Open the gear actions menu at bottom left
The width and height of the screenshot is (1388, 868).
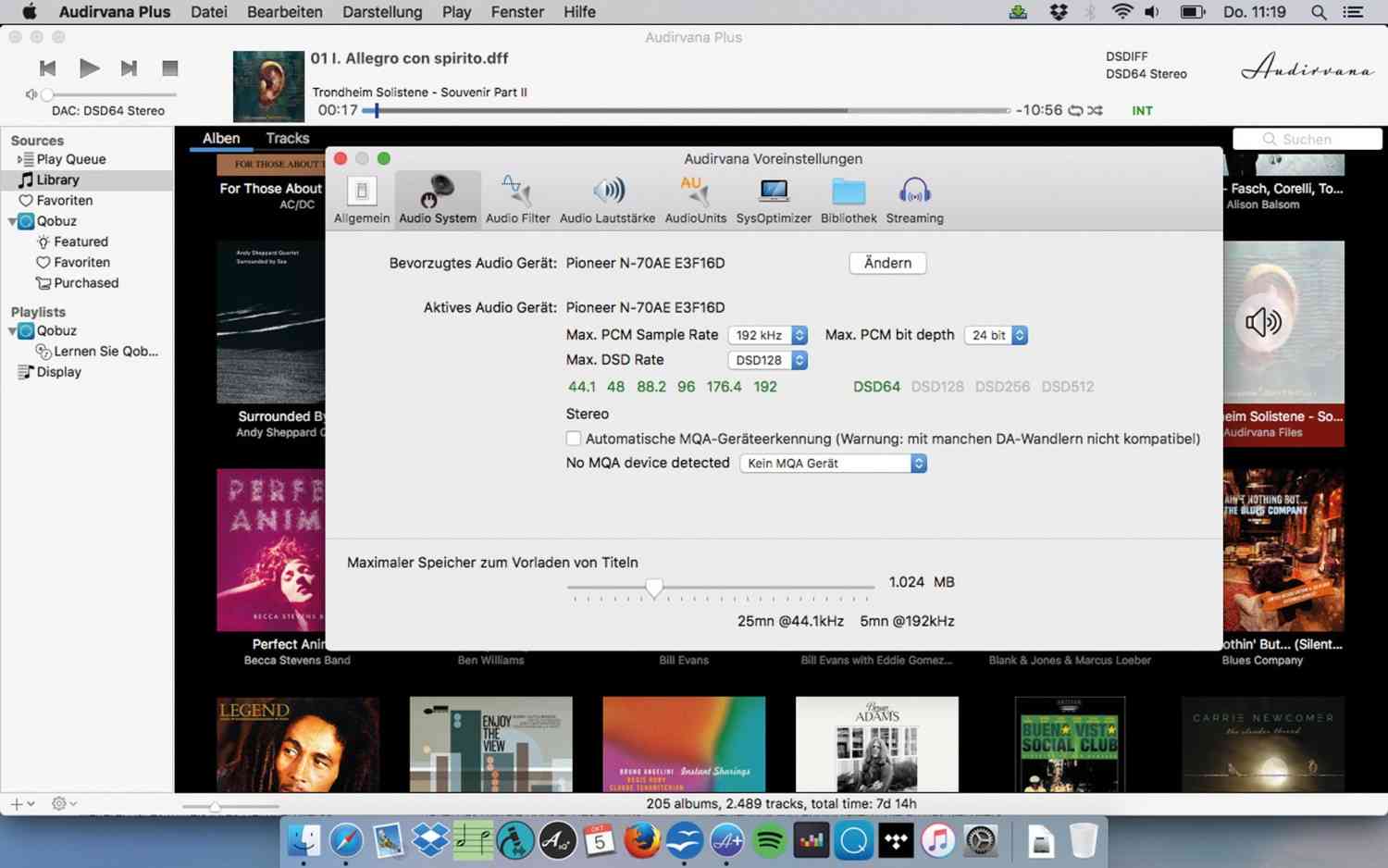(x=63, y=804)
